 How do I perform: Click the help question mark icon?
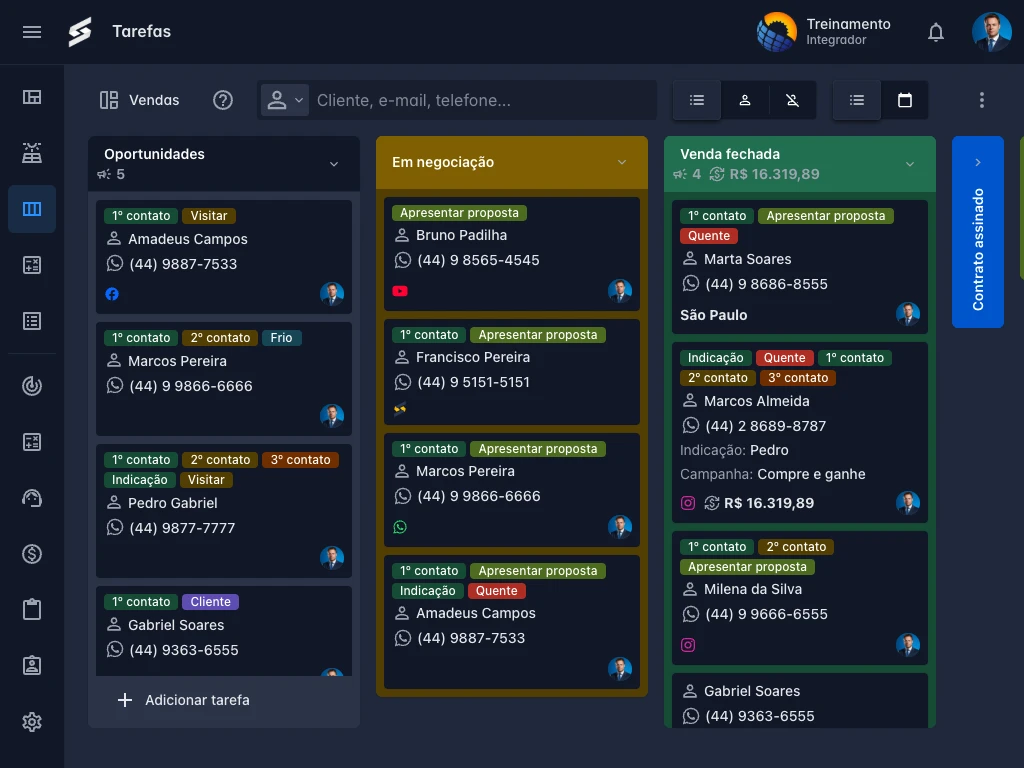[223, 100]
